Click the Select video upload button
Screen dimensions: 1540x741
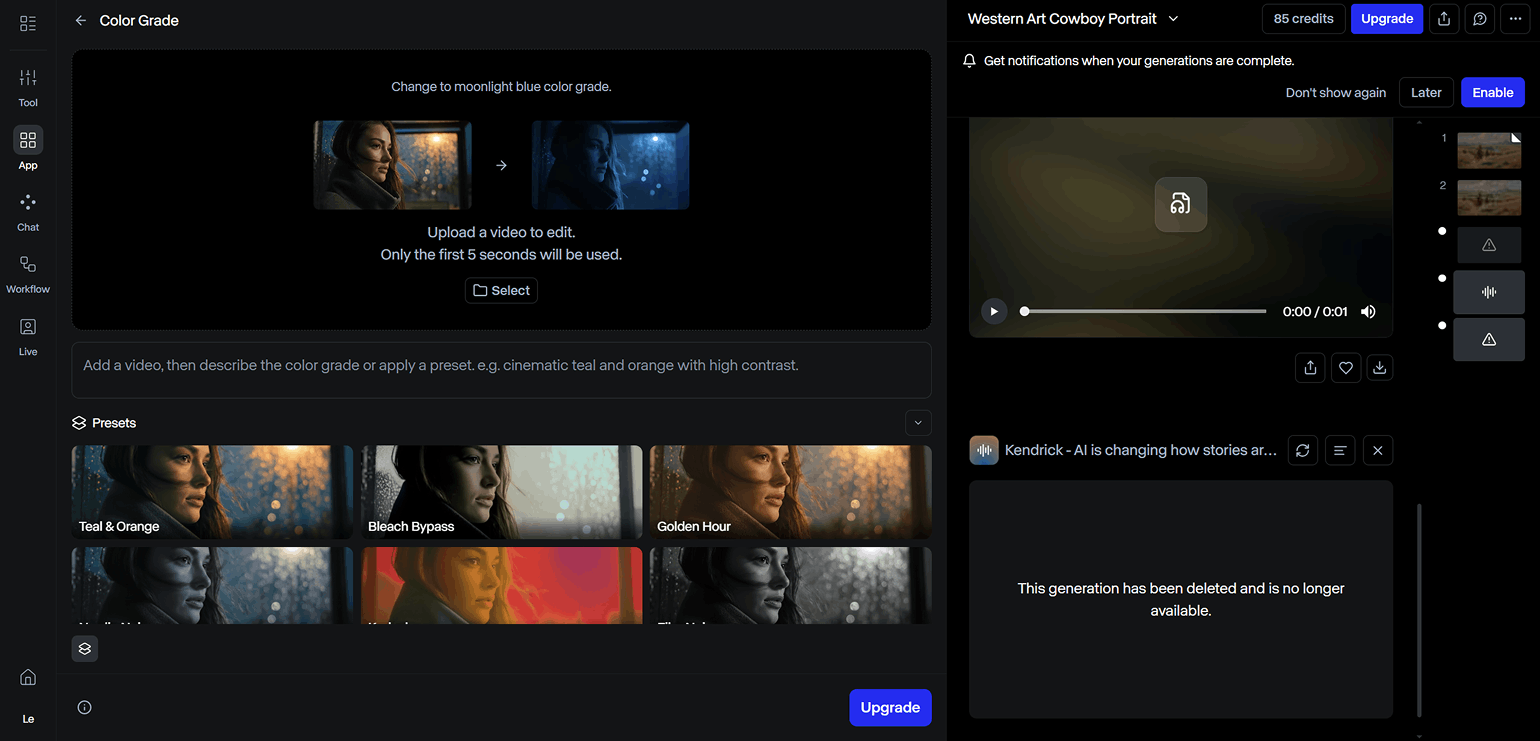pos(501,290)
